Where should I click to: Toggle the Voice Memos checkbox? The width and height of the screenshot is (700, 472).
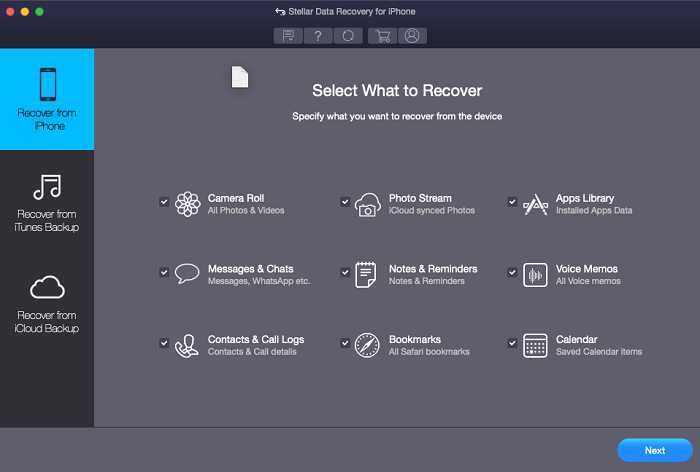click(512, 271)
